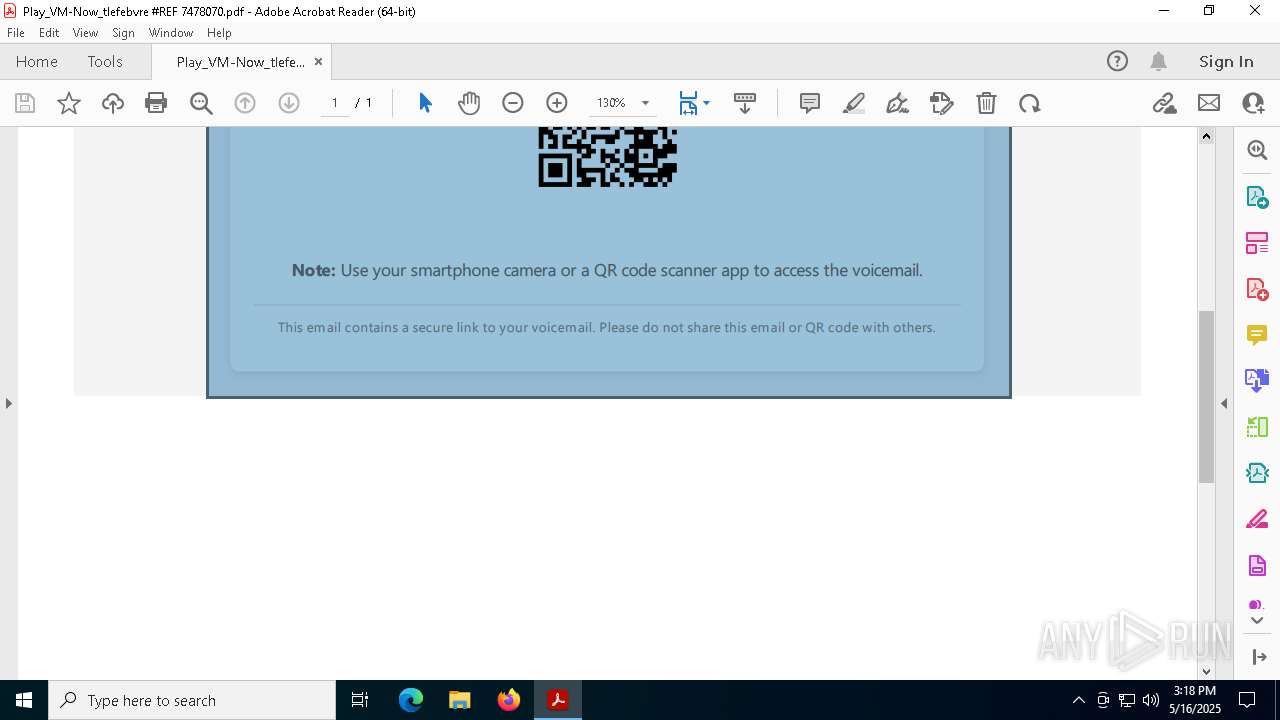Click the vertical scrollbar thumb
The image size is (1280, 720).
(x=1206, y=396)
